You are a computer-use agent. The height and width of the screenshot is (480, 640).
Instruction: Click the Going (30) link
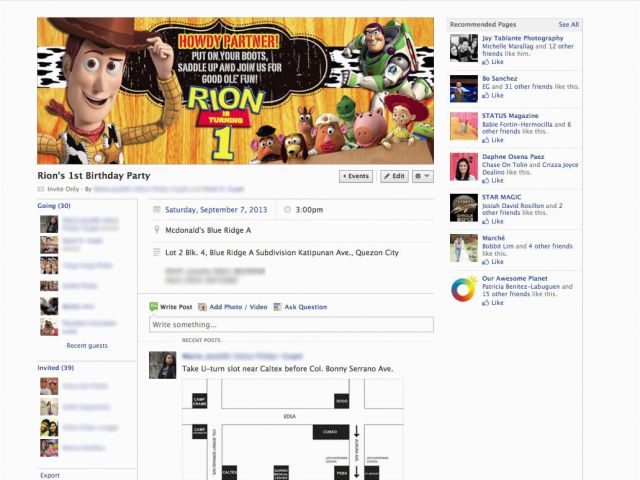pos(54,206)
